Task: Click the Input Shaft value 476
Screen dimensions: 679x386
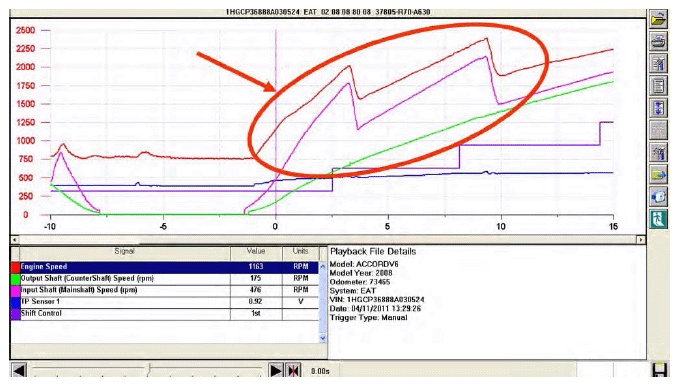Action: [256, 290]
